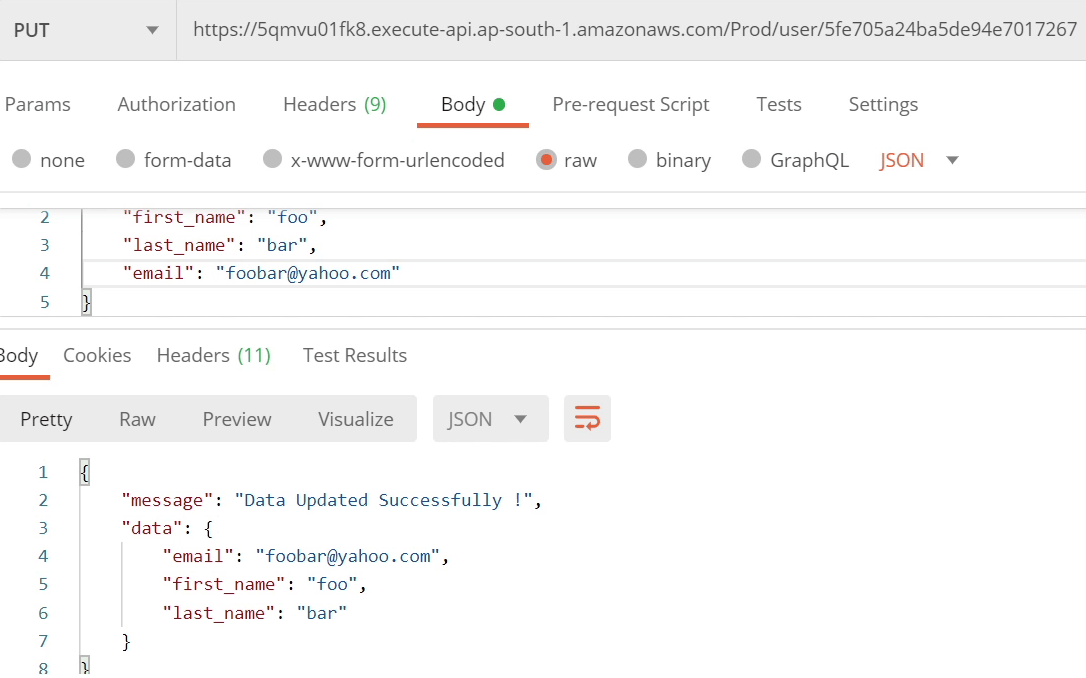The image size is (1086, 678).
Task: View response Cookies tab
Action: (x=97, y=355)
